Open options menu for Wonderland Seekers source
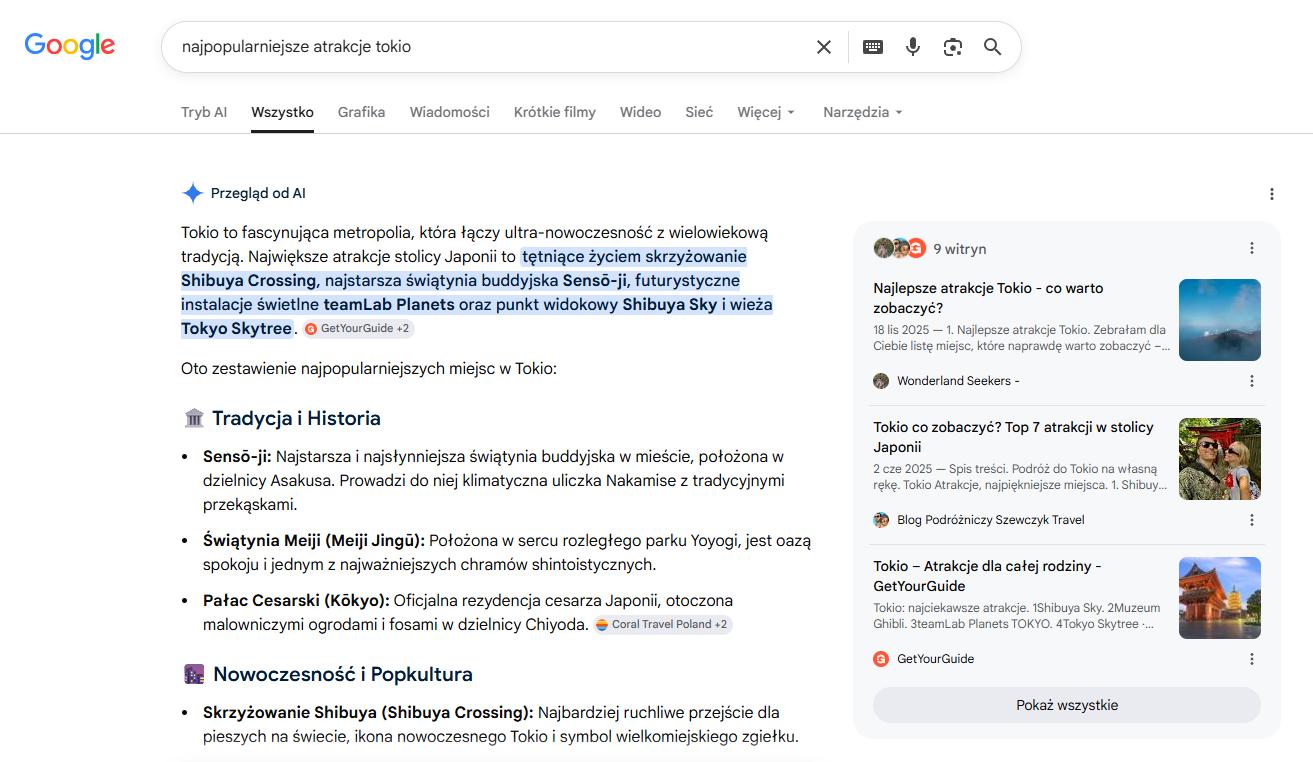Viewport: 1313px width, 762px height. coord(1252,381)
